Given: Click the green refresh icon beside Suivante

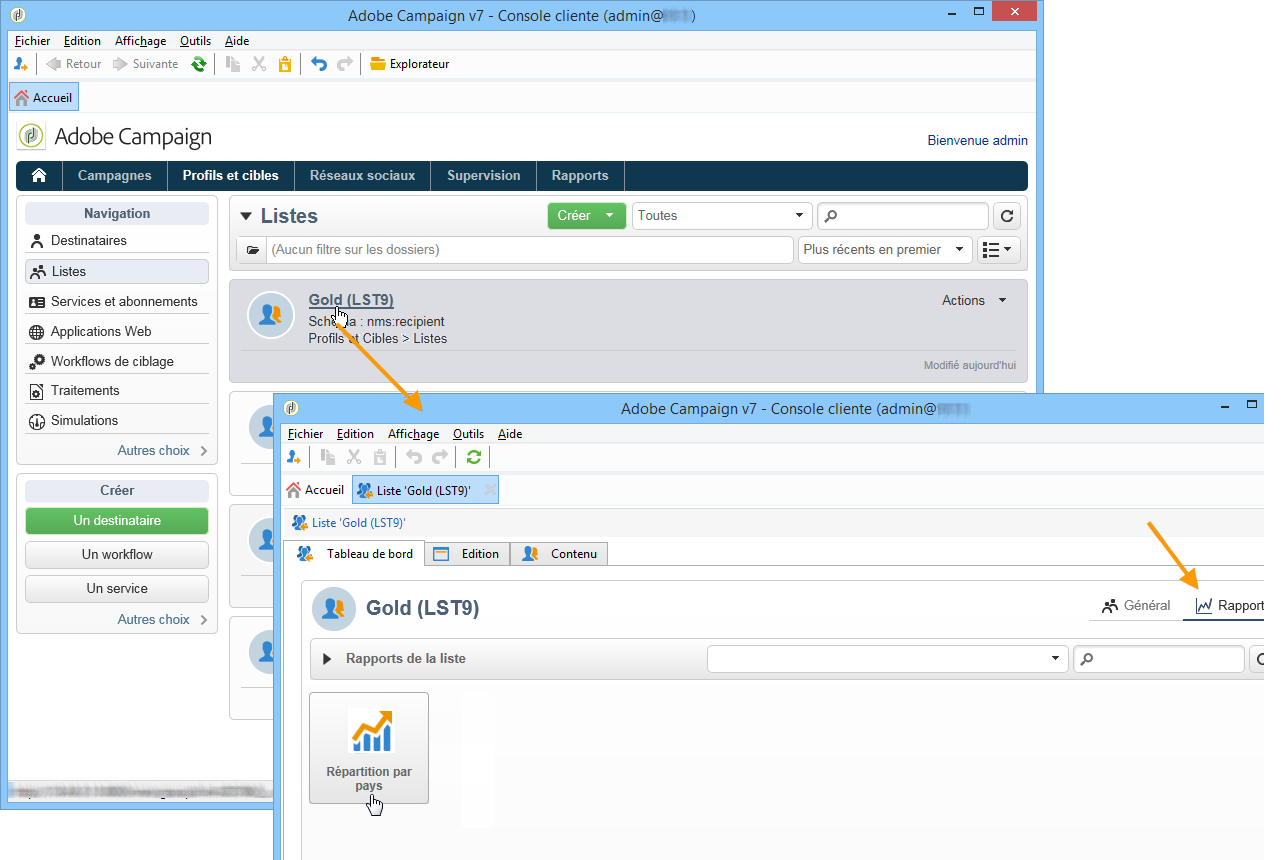Looking at the screenshot, I should (199, 64).
